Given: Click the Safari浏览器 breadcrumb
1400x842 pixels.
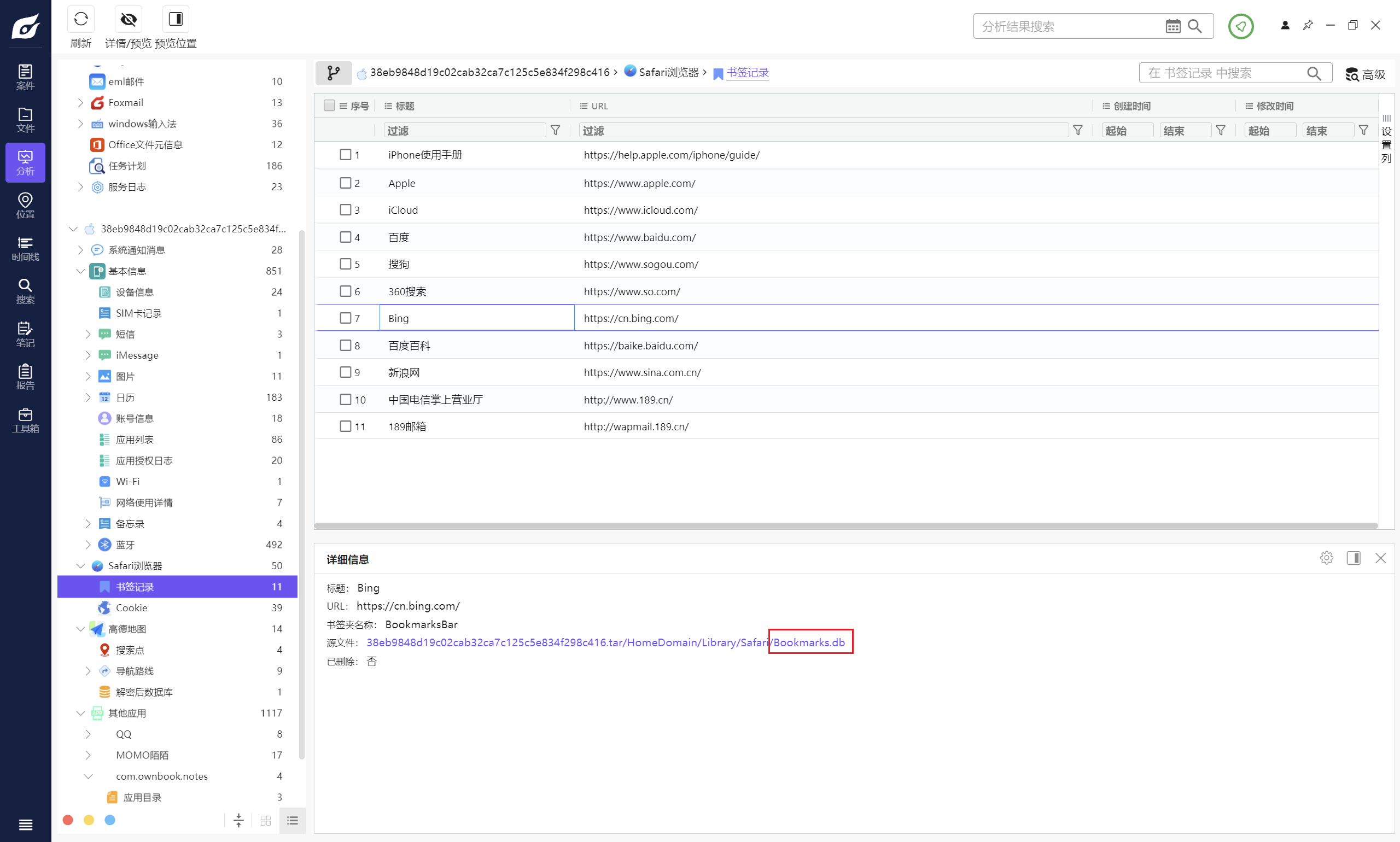Looking at the screenshot, I should (662, 72).
